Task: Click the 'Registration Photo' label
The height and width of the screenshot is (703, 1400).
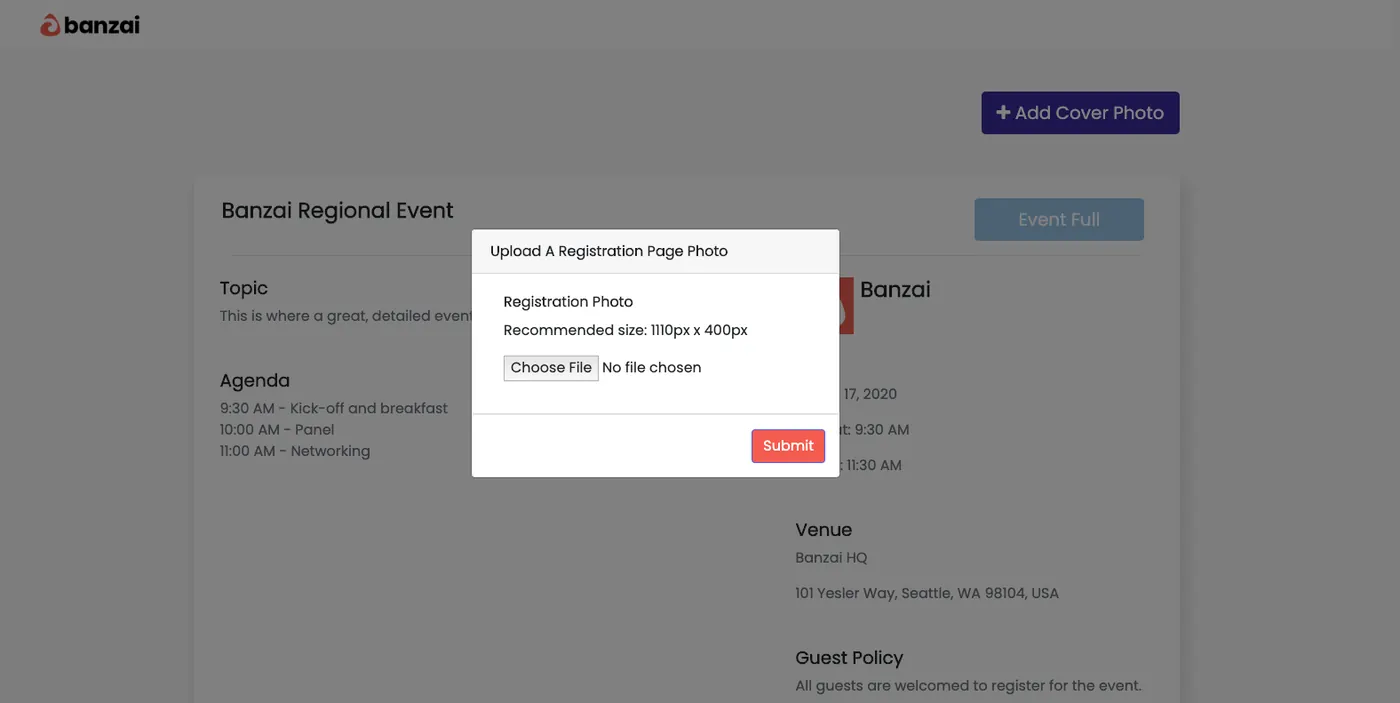Action: pos(568,302)
